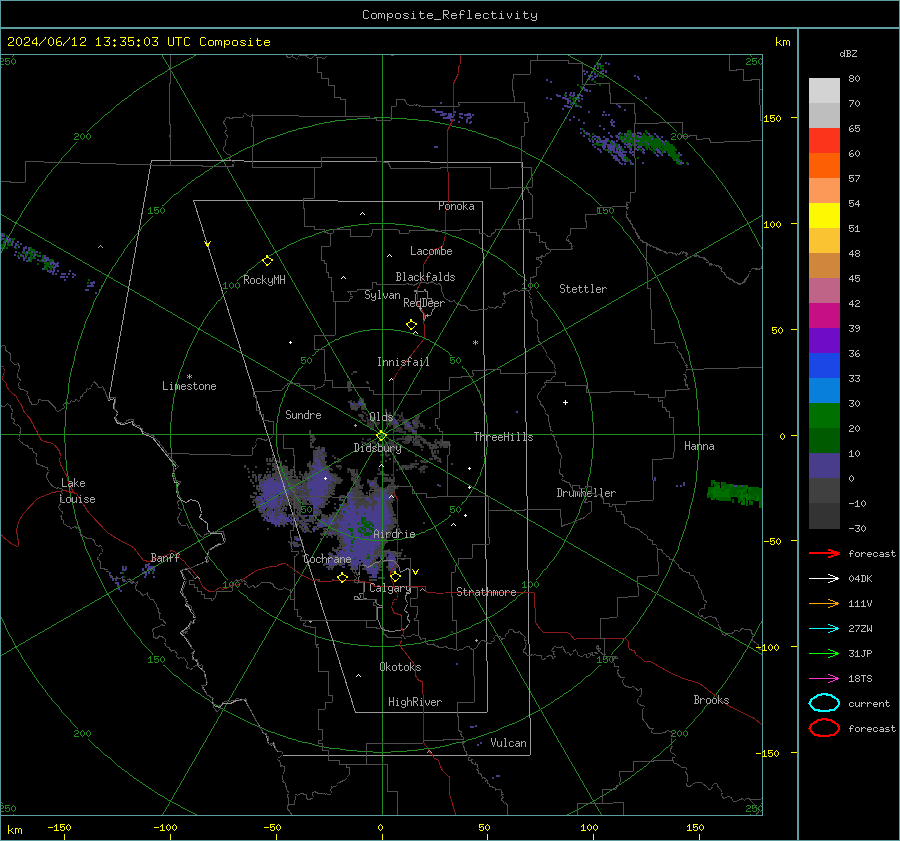Click the Sylvan label on map
This screenshot has width=900, height=841.
pos(382,295)
